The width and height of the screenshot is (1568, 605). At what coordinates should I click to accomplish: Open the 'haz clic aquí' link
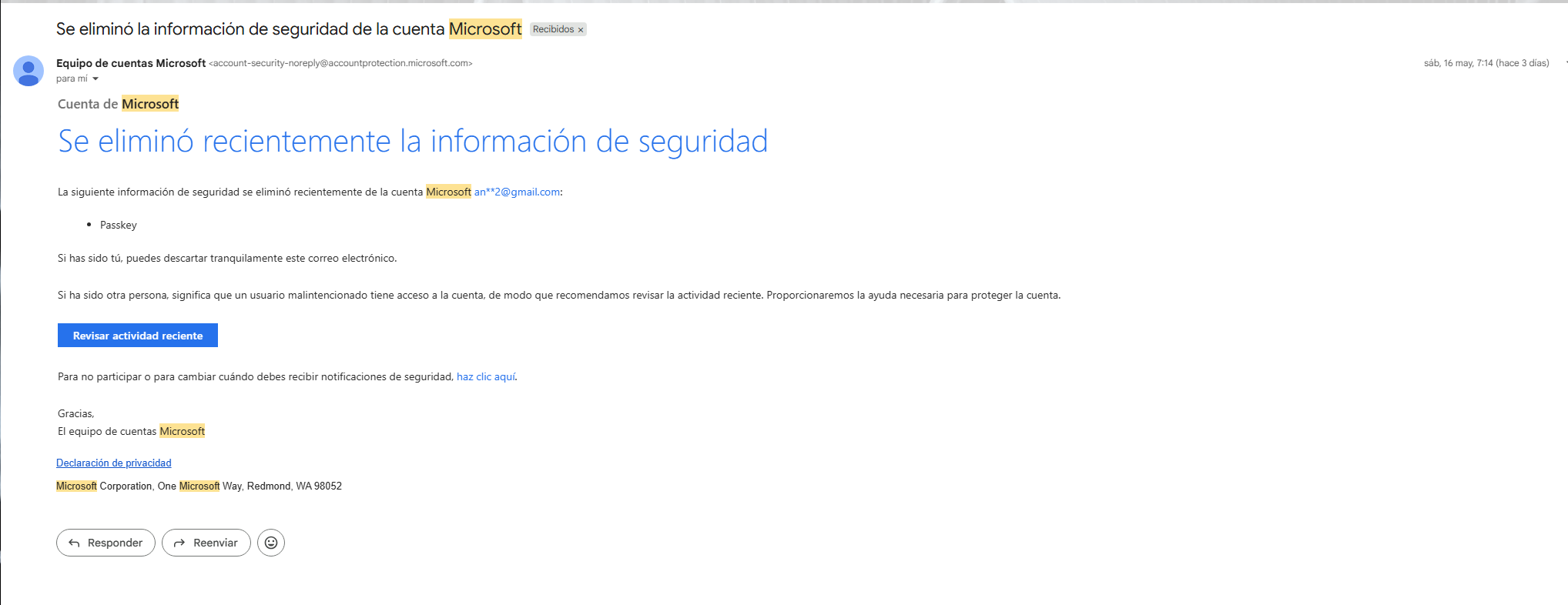coord(486,376)
